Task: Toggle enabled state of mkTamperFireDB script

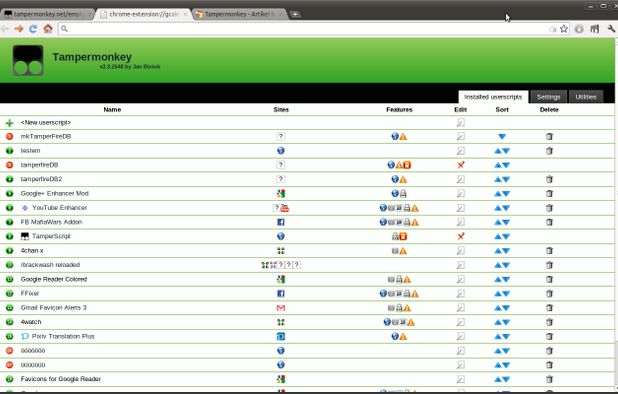Action: coord(9,137)
